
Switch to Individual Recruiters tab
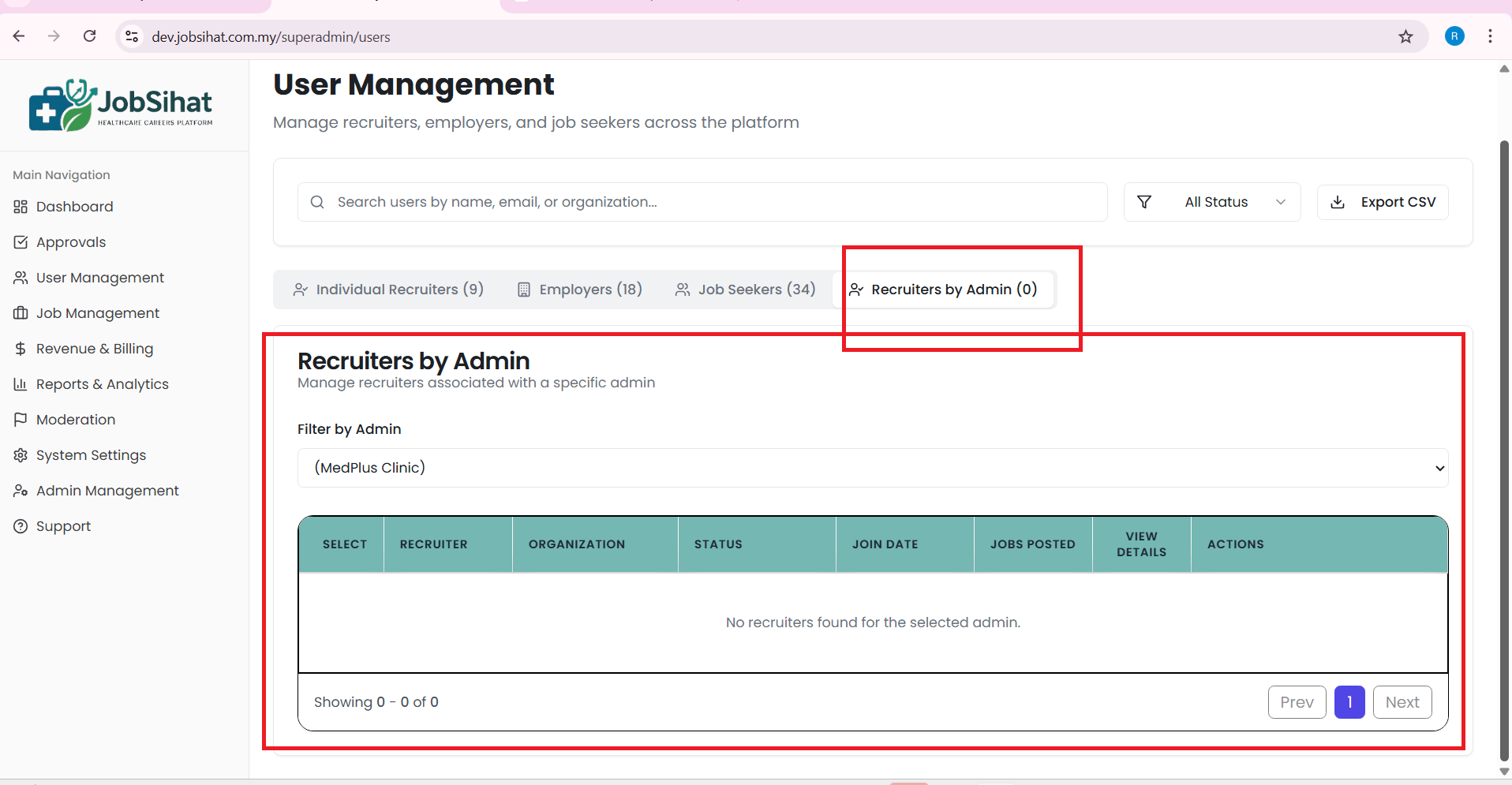[x=388, y=290]
